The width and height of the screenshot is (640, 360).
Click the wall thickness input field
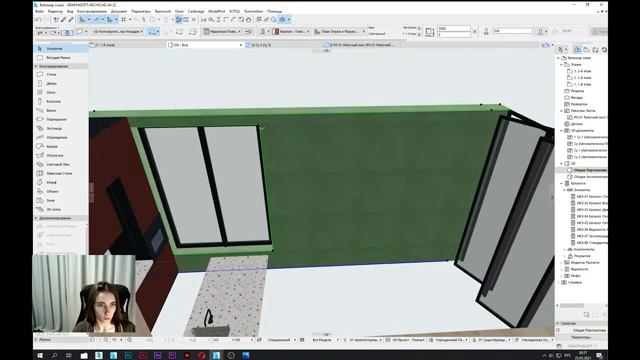click(x=513, y=31)
